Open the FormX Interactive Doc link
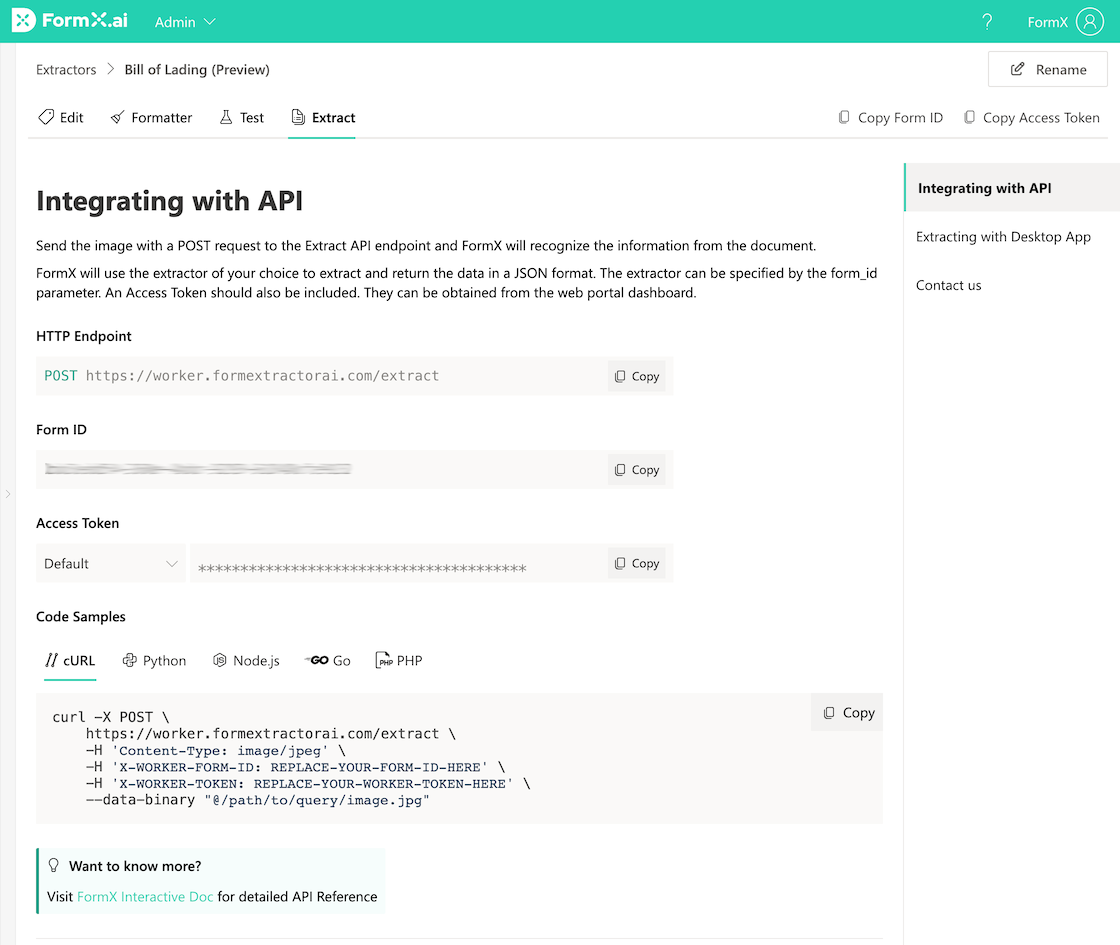This screenshot has width=1120, height=945. click(145, 897)
